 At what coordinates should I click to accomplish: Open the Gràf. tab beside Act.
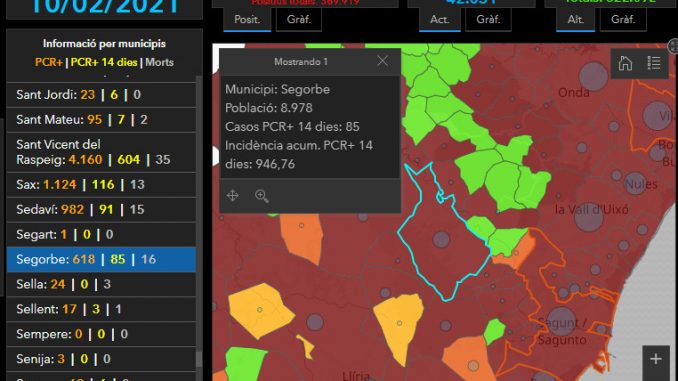pyautogui.click(x=488, y=19)
